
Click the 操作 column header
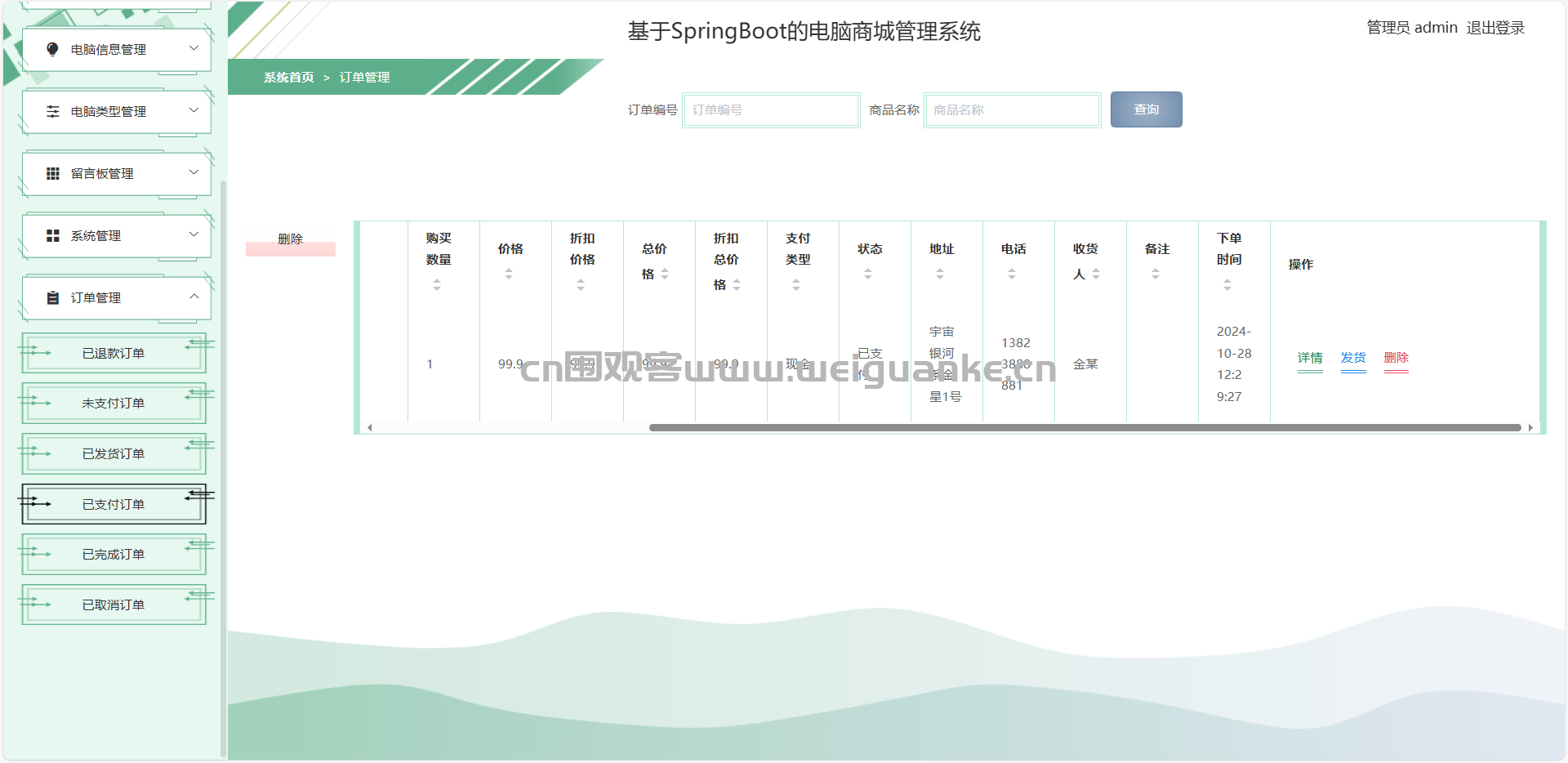[1301, 265]
